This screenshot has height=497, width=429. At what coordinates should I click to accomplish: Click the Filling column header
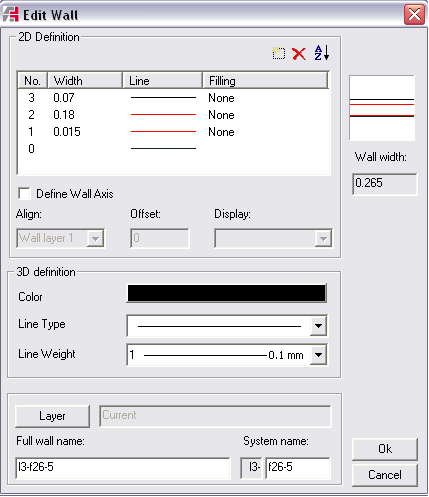pos(265,80)
